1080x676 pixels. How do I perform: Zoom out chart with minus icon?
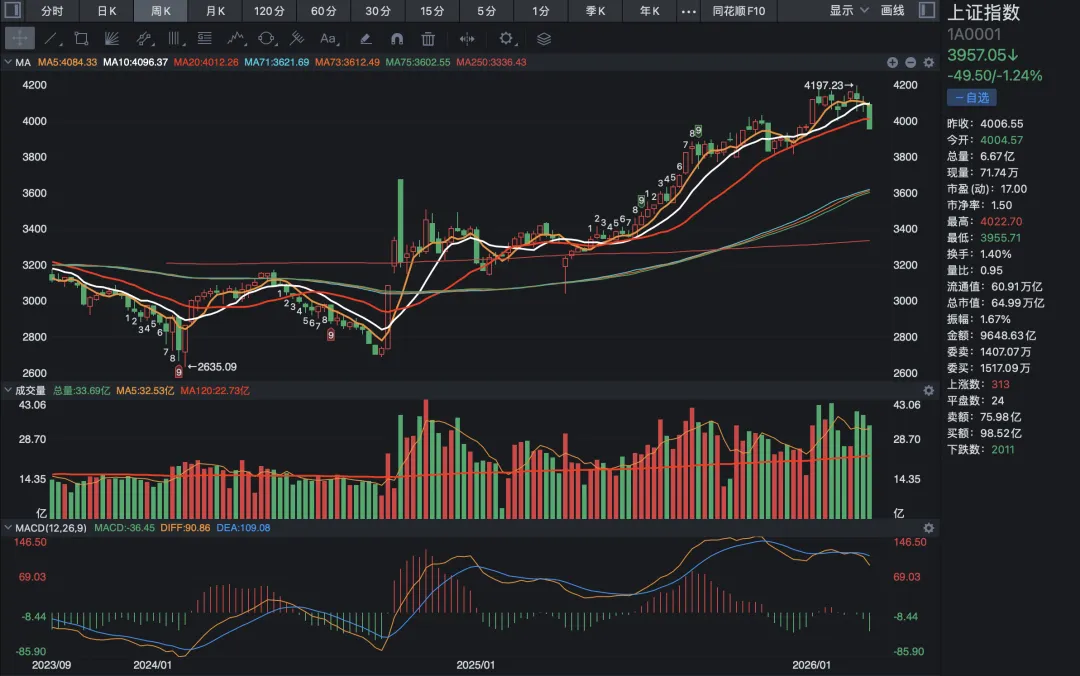pyautogui.click(x=911, y=62)
